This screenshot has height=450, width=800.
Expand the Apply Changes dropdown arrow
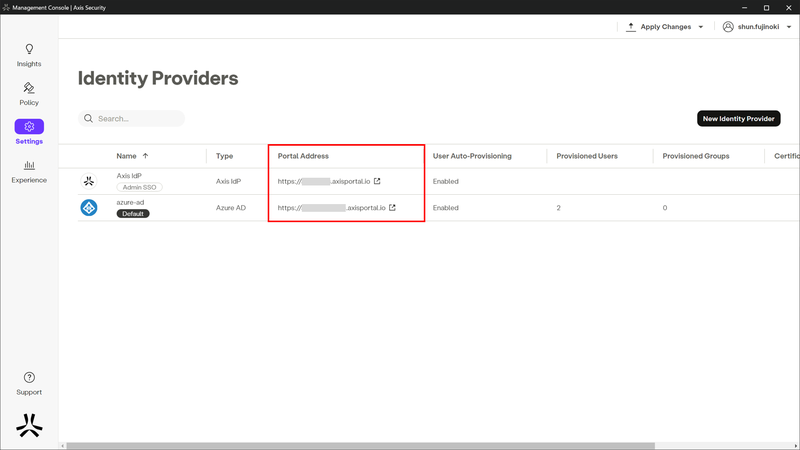point(701,27)
